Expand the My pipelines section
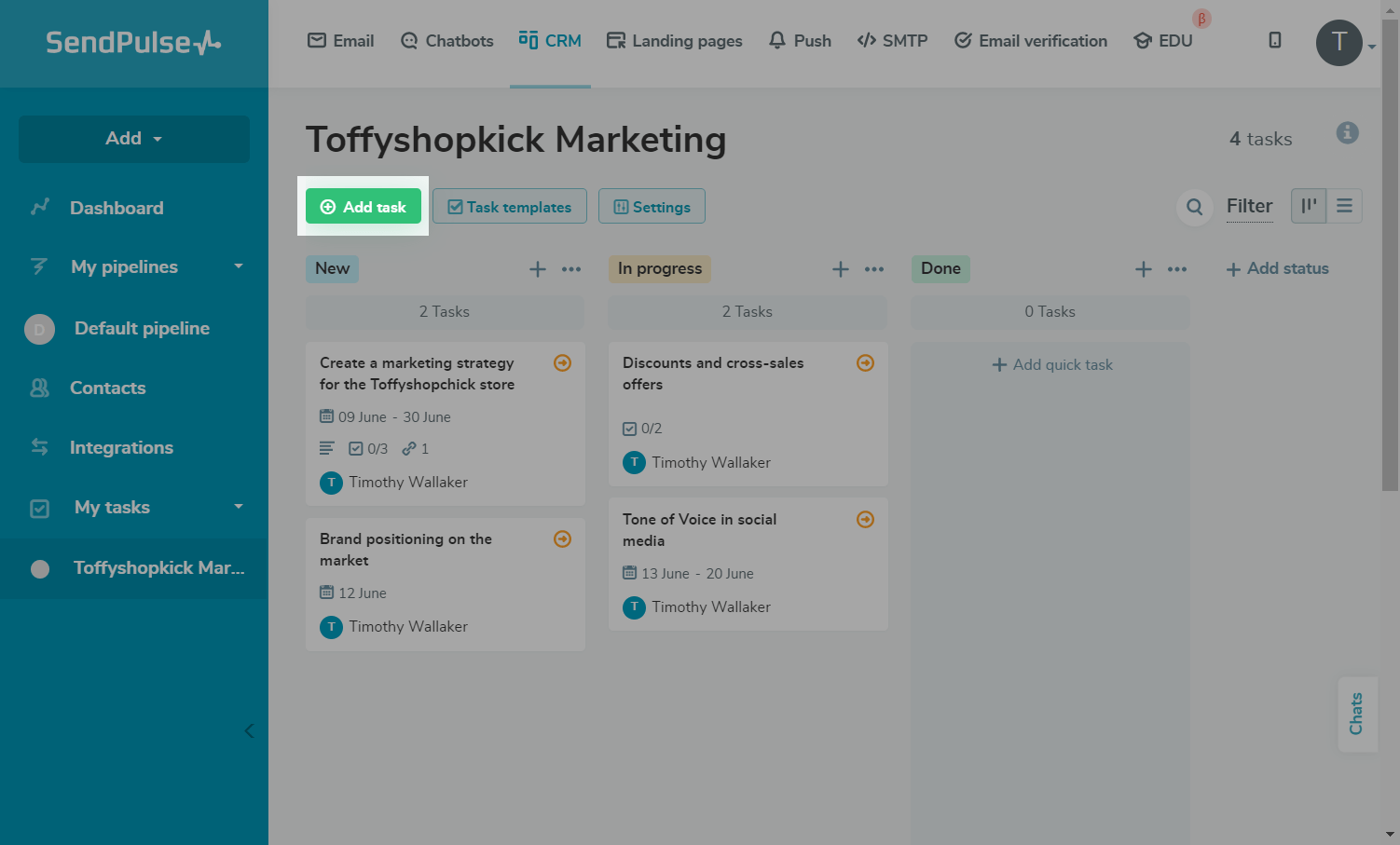The width and height of the screenshot is (1400, 845). pyautogui.click(x=238, y=266)
